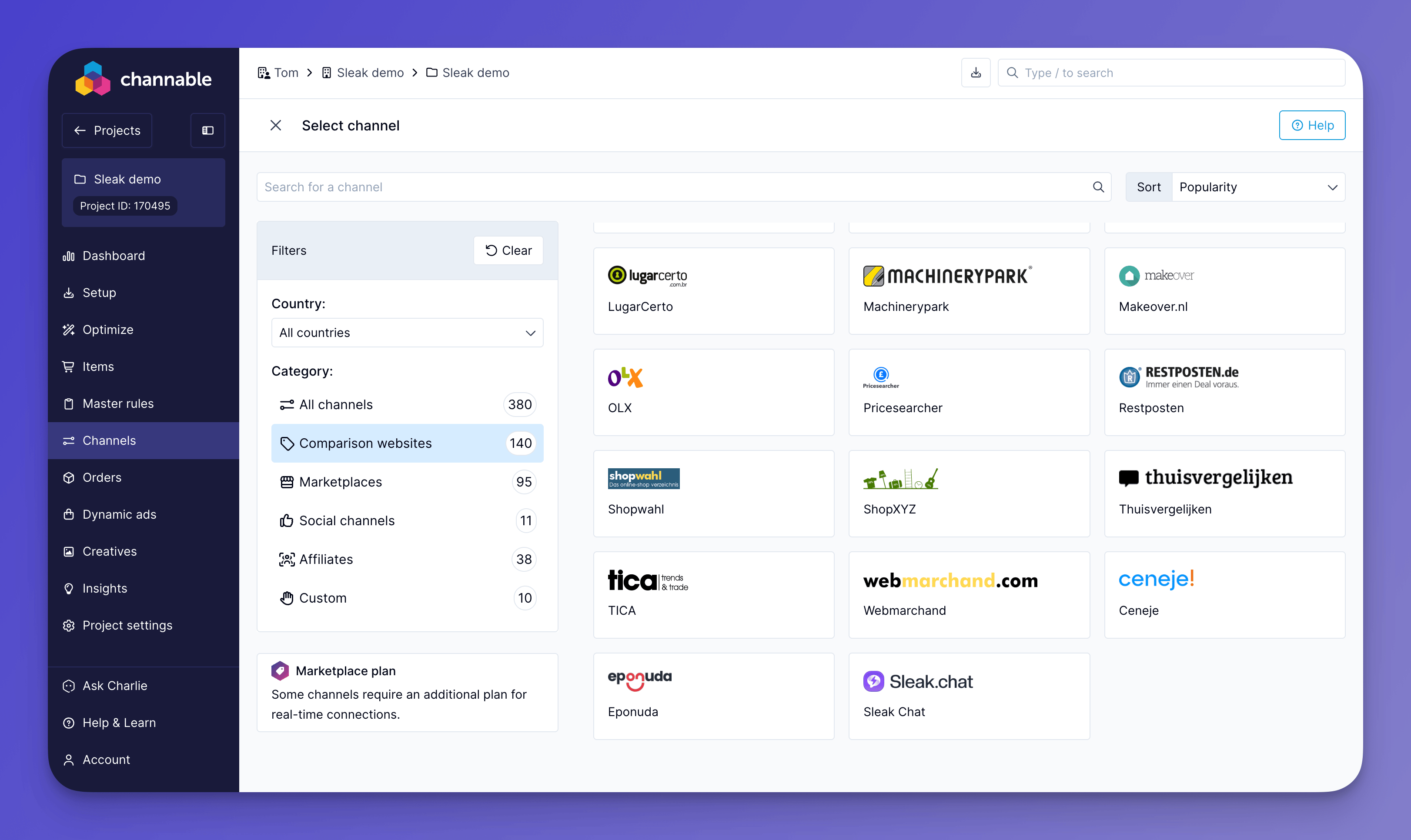The width and height of the screenshot is (1411, 840).
Task: Open the Restposten channel
Action: [x=1224, y=392]
